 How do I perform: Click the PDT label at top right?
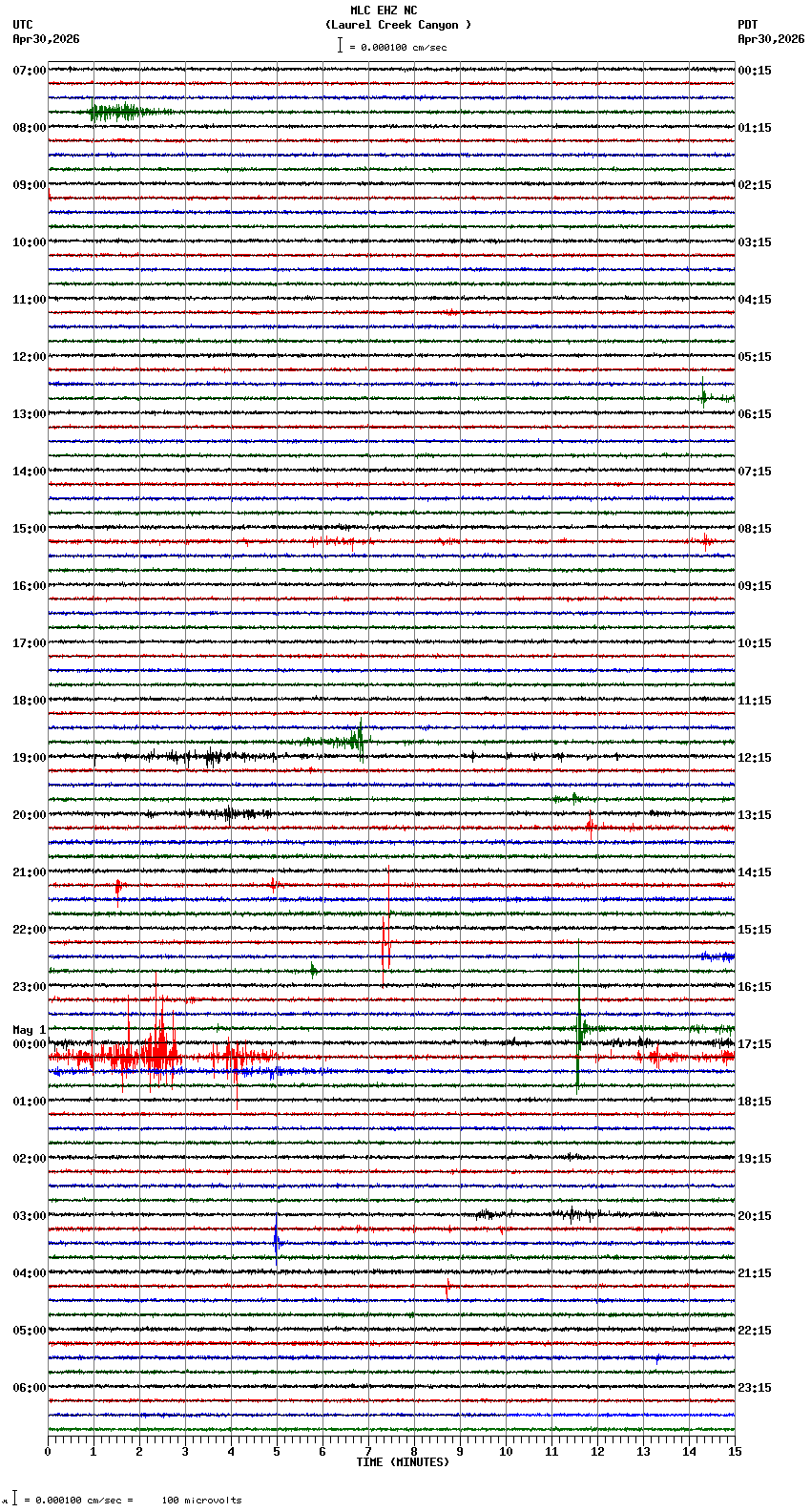747,25
